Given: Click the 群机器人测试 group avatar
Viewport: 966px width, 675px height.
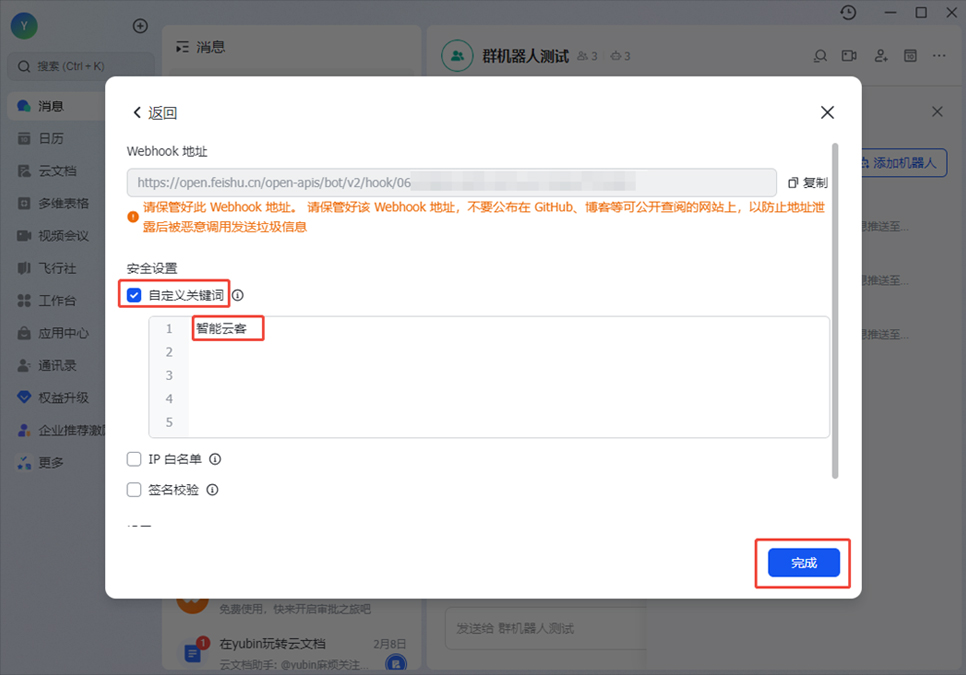Looking at the screenshot, I should [457, 56].
